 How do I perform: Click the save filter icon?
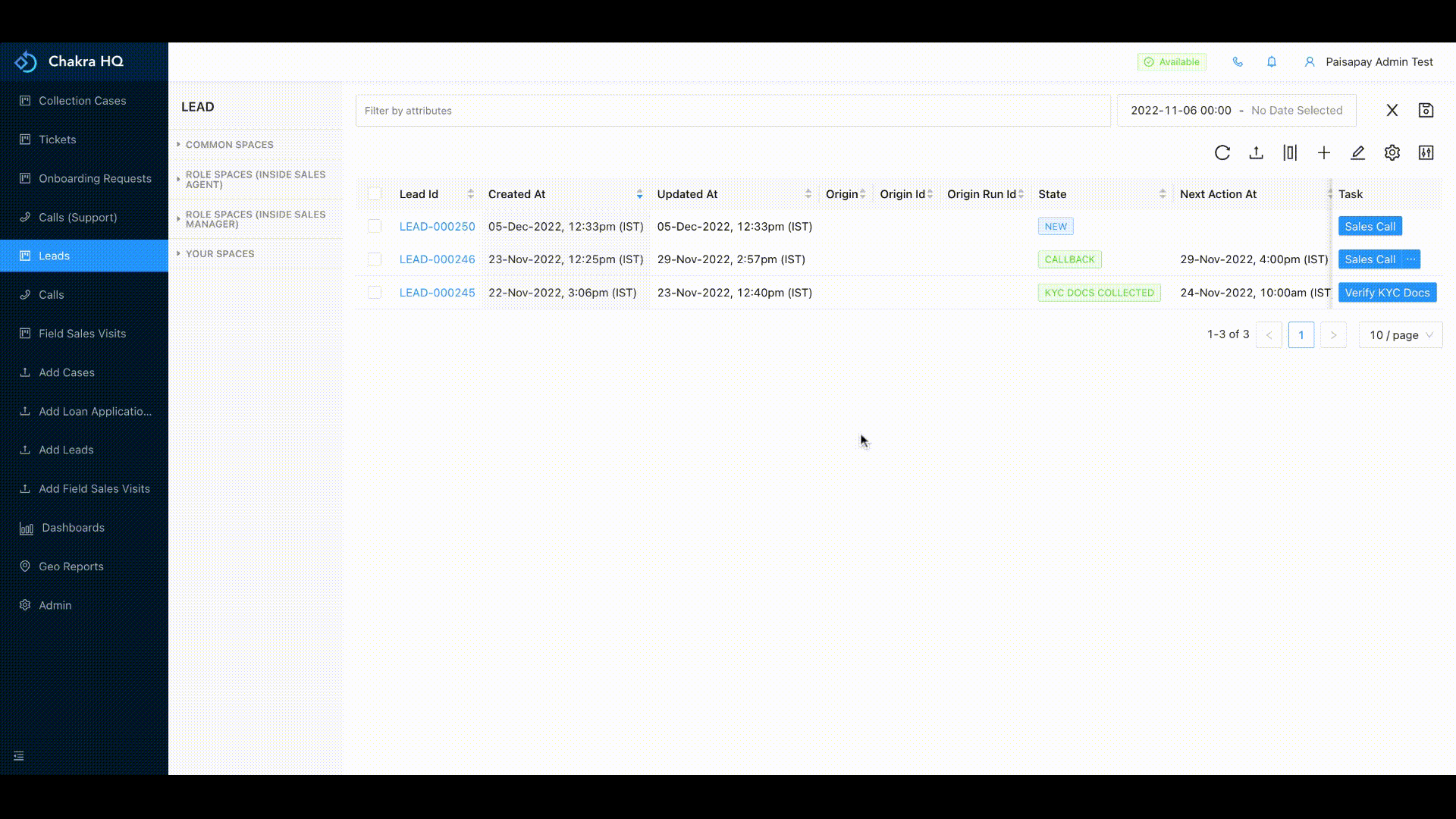(x=1426, y=111)
